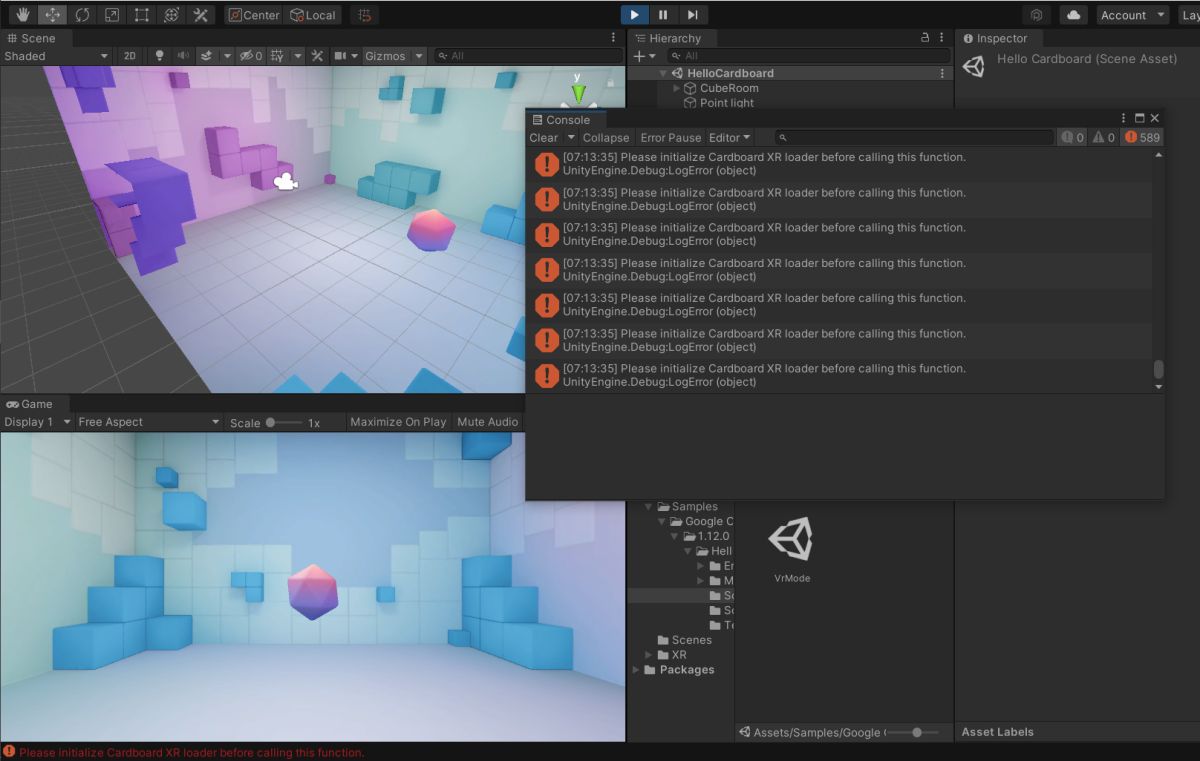1200x761 pixels.
Task: Open Console three-dot options menu
Action: 1124,119
